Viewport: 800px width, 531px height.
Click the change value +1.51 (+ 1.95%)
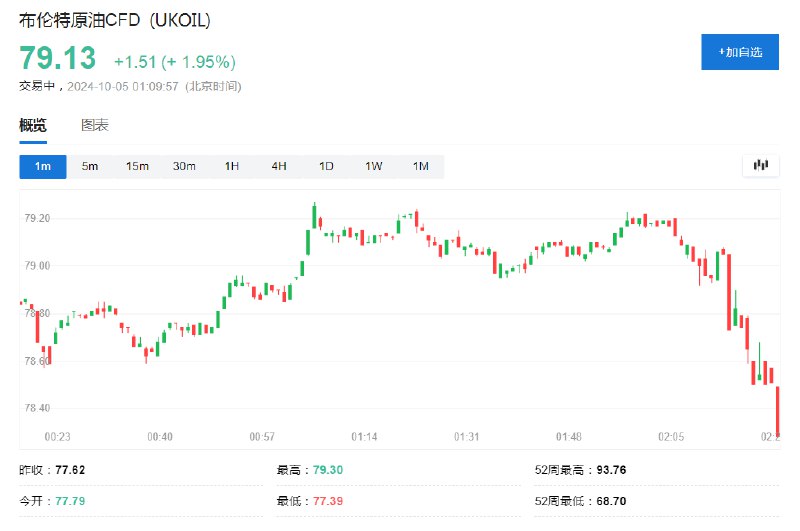click(174, 62)
